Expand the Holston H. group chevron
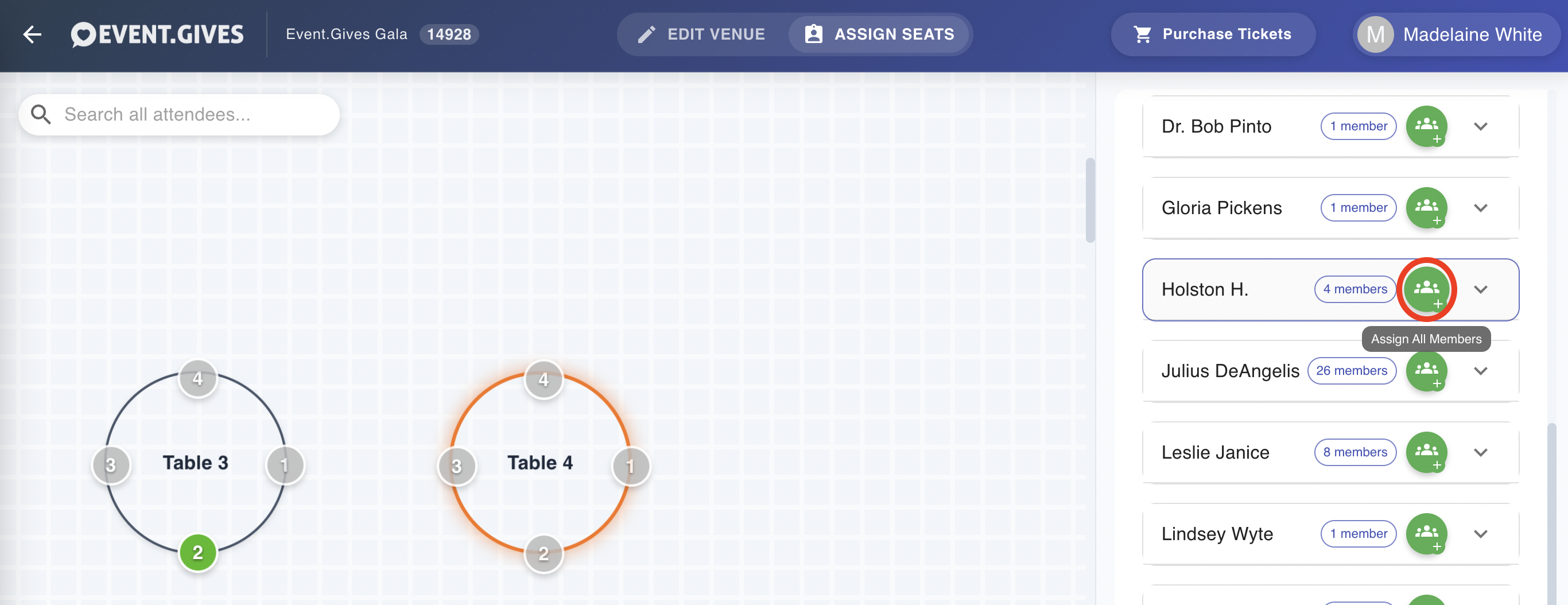The height and width of the screenshot is (605, 1568). pos(1480,289)
